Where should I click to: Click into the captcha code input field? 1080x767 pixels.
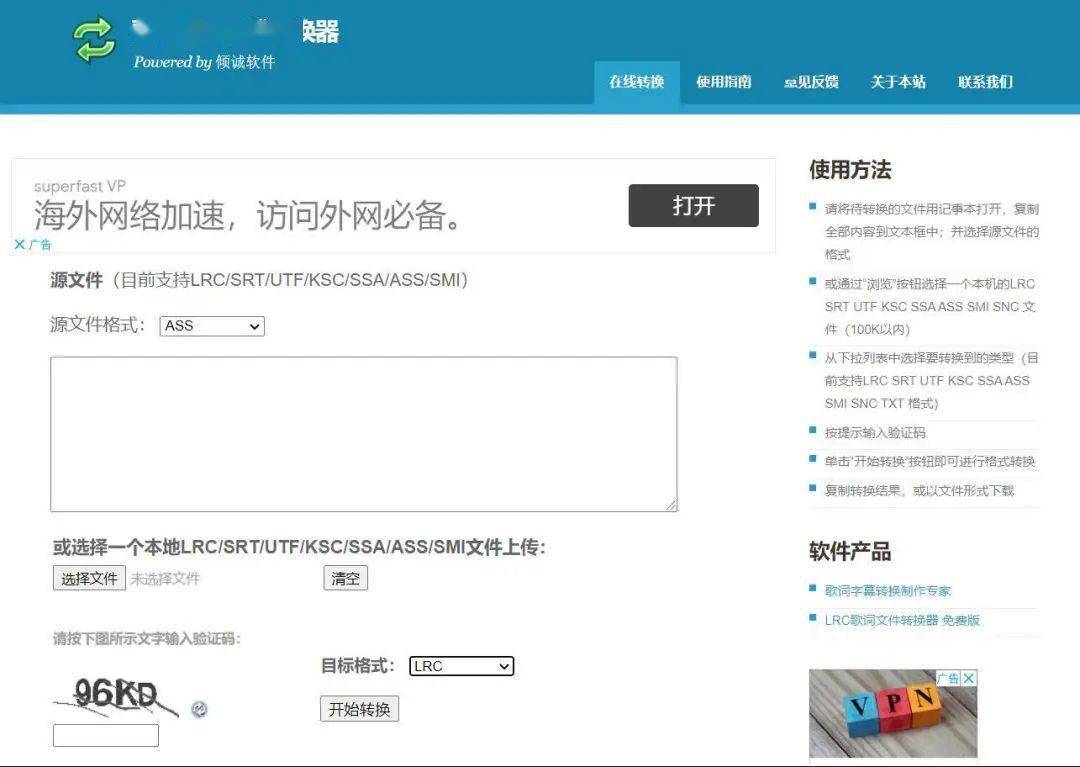click(106, 735)
